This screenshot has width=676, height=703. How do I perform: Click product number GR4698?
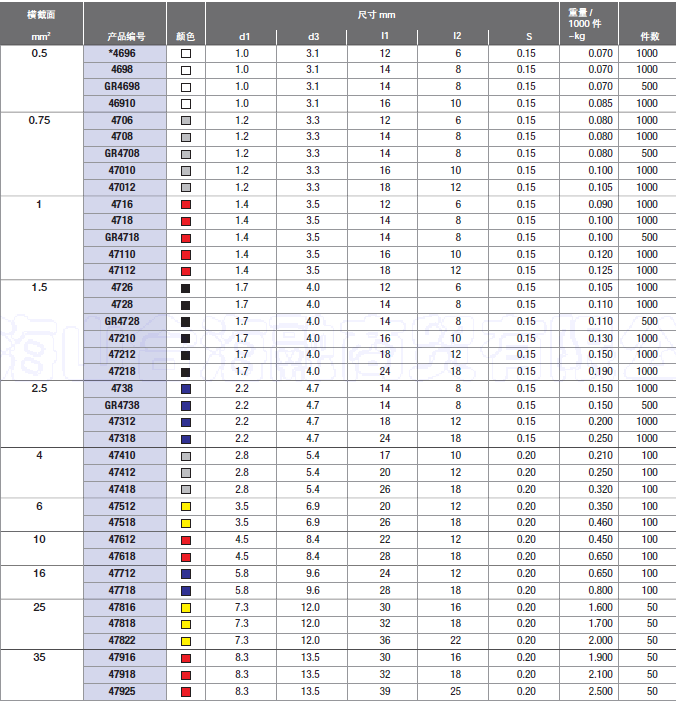point(122,87)
